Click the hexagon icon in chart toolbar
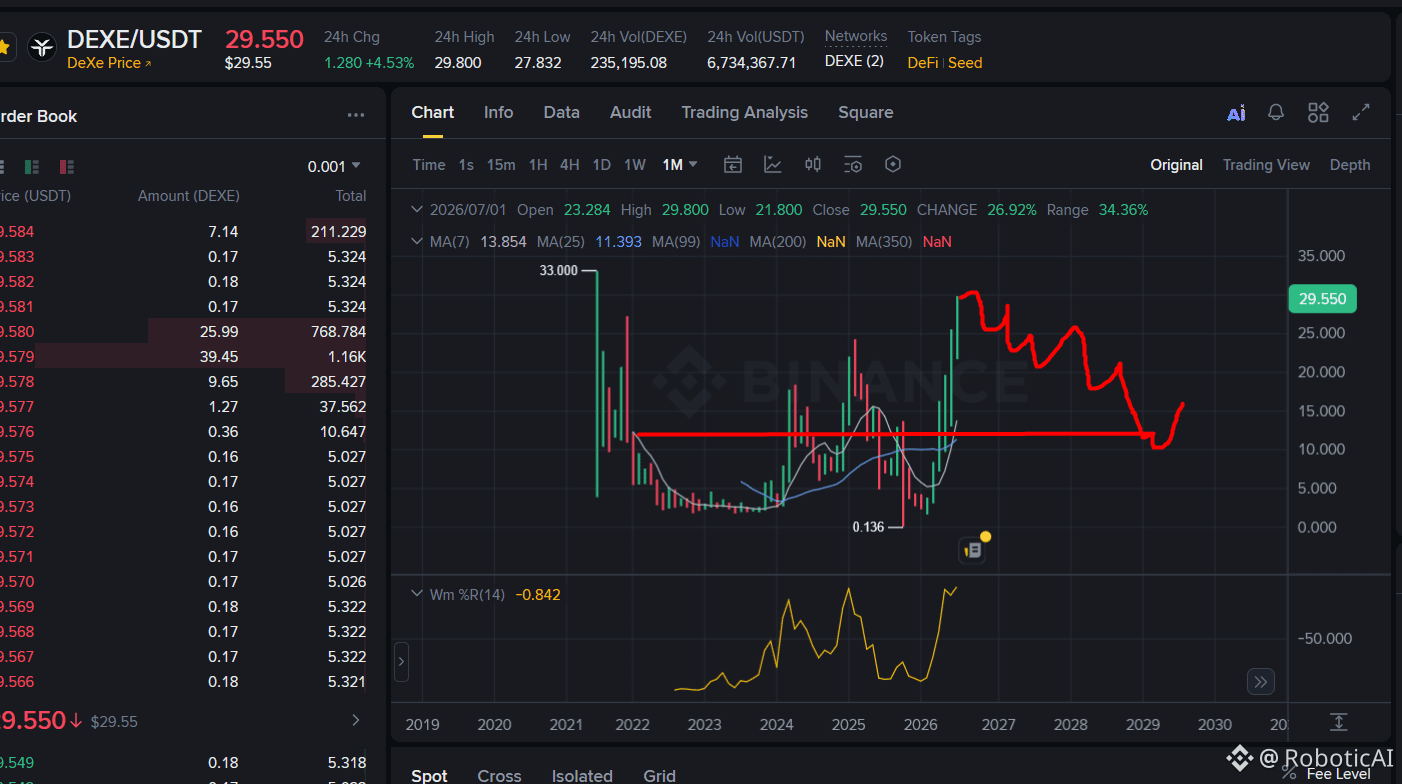The width and height of the screenshot is (1402, 784). point(893,165)
